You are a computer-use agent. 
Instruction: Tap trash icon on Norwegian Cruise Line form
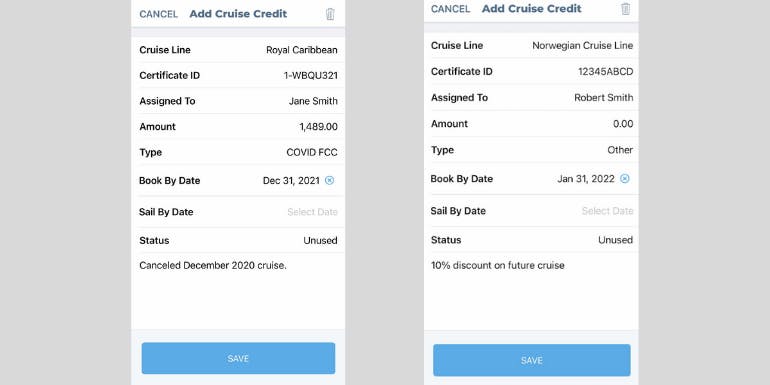click(x=625, y=9)
